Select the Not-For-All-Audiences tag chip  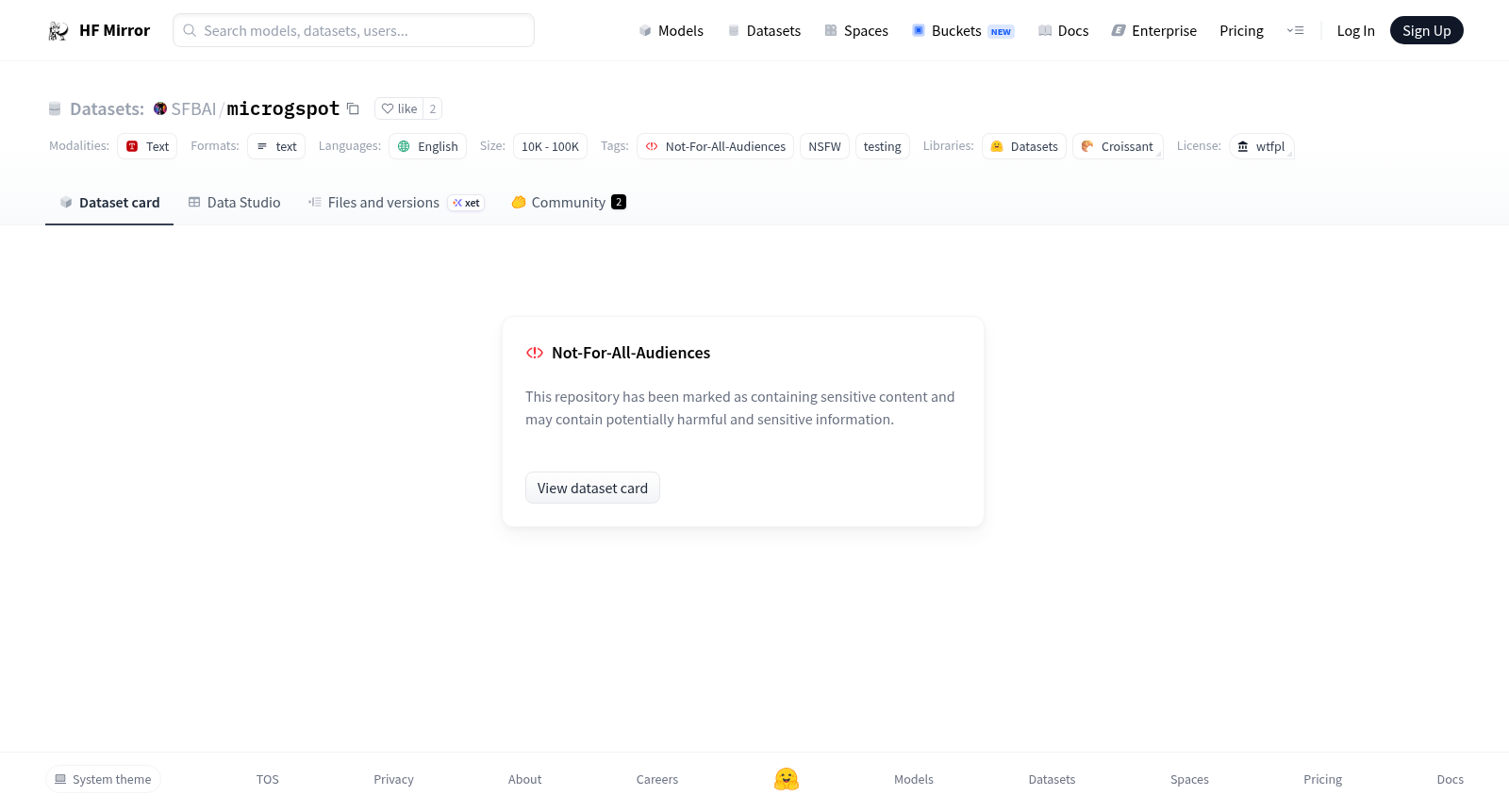coord(716,146)
